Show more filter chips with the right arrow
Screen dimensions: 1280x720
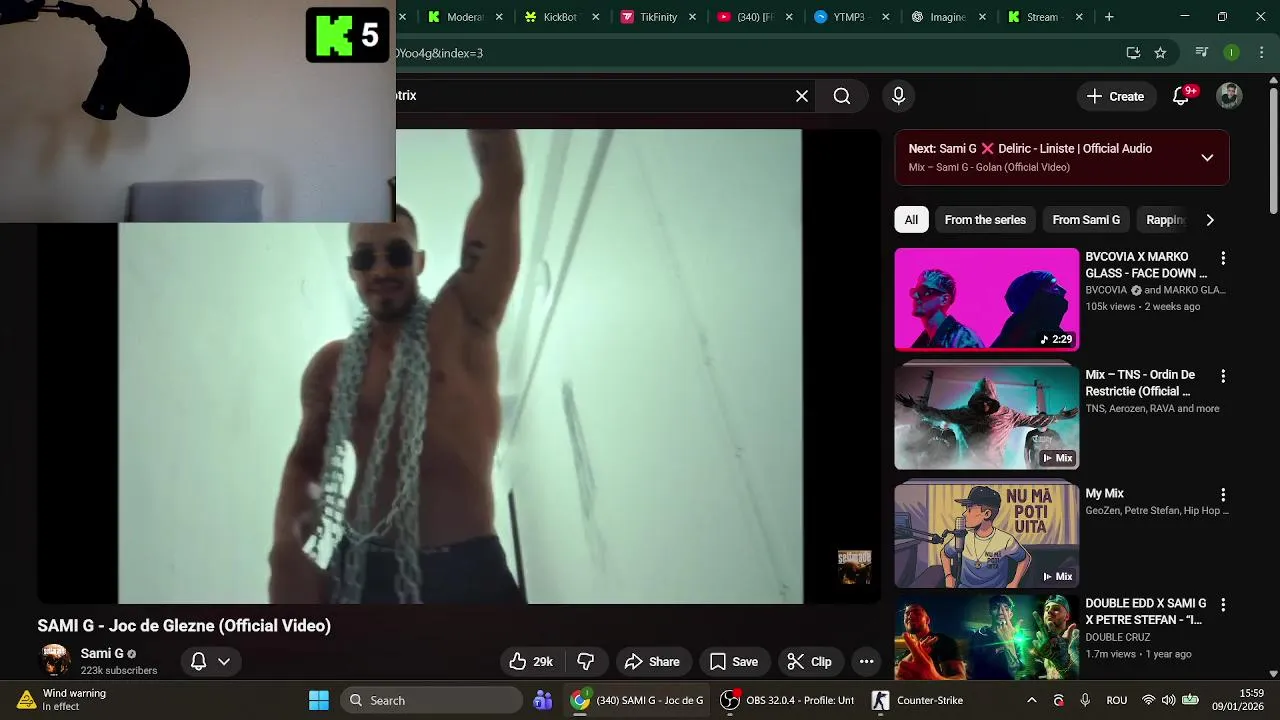[x=1210, y=220]
